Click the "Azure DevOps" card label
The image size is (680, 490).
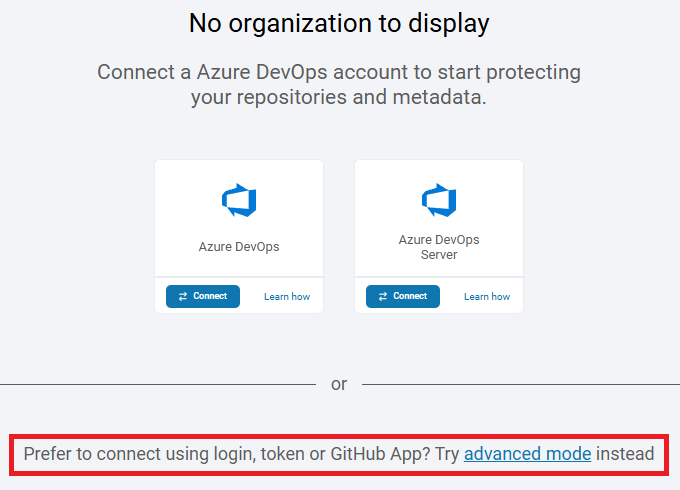tap(239, 247)
